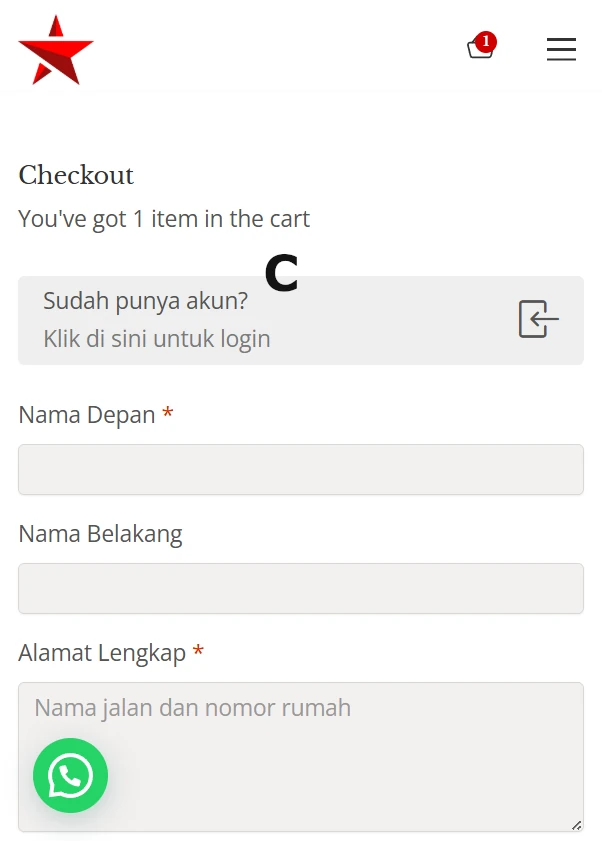Click the cart notification badge showing 1
This screenshot has width=602, height=841.
coord(487,41)
